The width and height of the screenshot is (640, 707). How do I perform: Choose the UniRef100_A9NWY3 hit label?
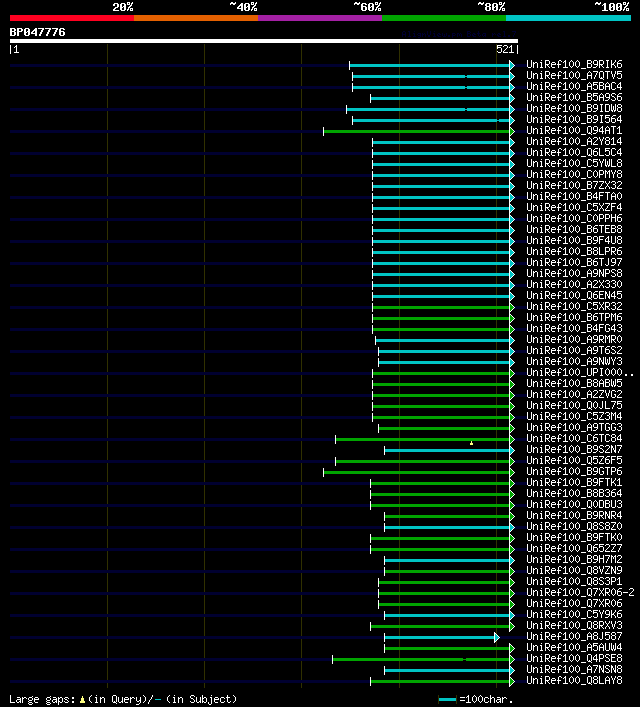[574, 361]
